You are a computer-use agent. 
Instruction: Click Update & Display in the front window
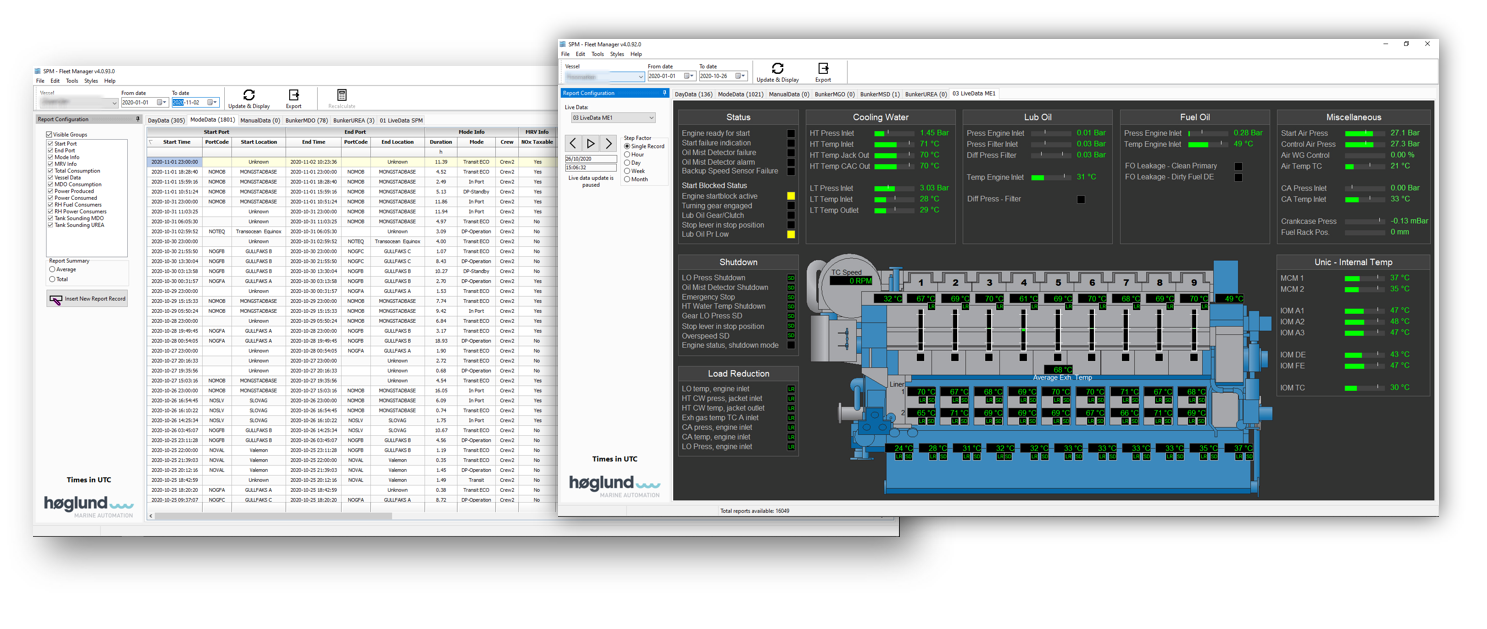click(x=777, y=72)
